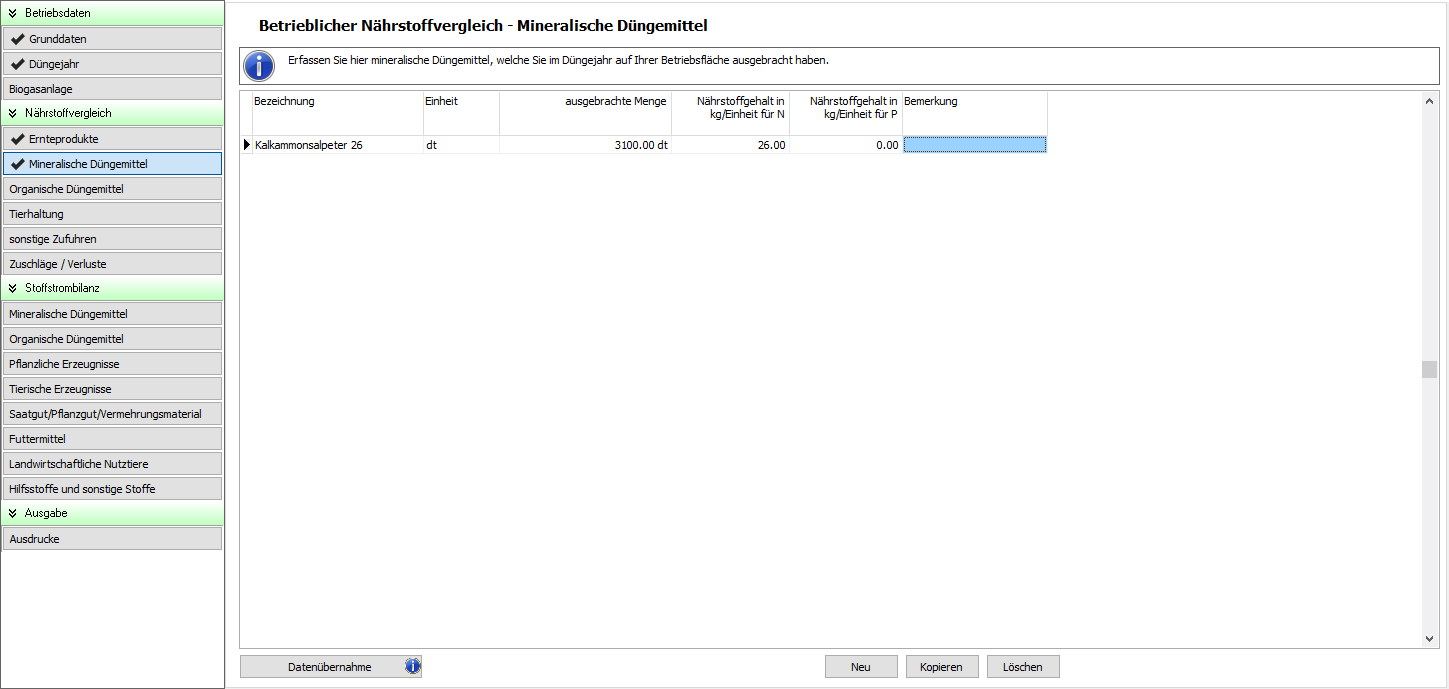Collapse the Betriebsdaten section
The height and width of the screenshot is (689, 1449).
[x=13, y=13]
